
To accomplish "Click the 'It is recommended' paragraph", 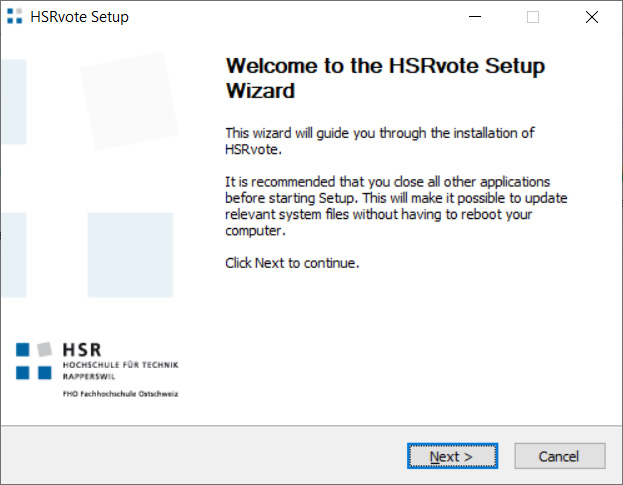I will click(388, 206).
